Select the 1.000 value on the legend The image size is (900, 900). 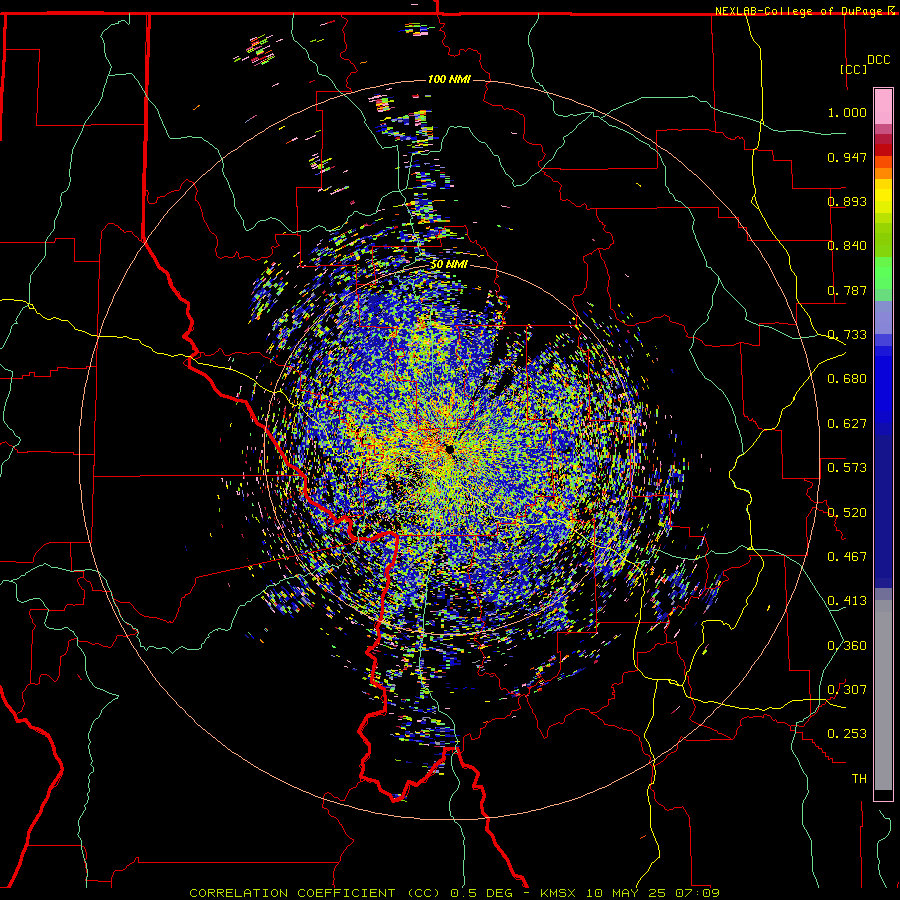coord(847,112)
